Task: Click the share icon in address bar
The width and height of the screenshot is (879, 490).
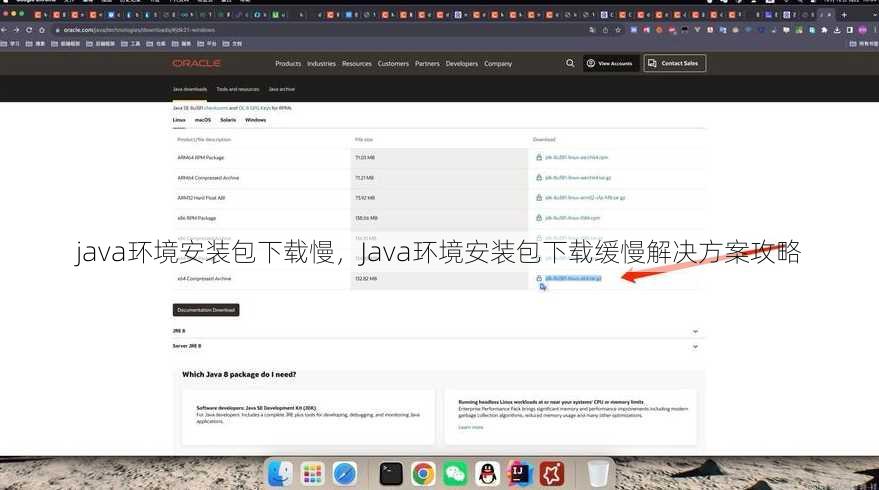Action: point(605,30)
